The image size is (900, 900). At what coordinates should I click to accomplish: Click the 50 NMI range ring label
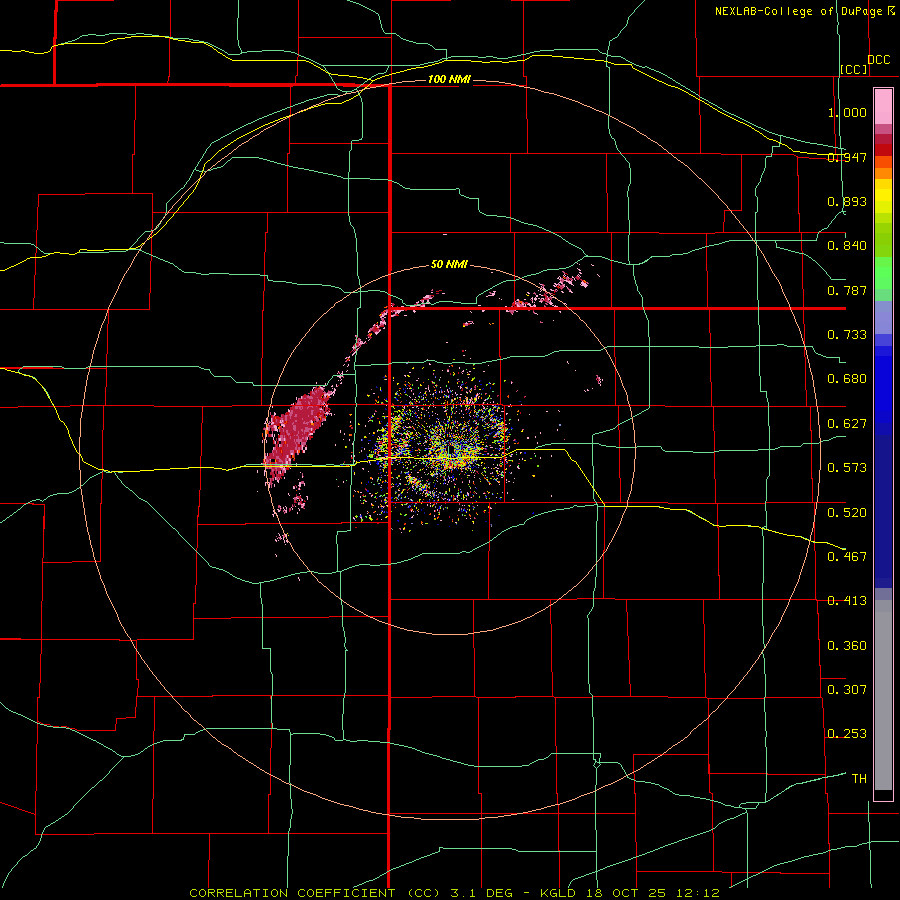449,264
